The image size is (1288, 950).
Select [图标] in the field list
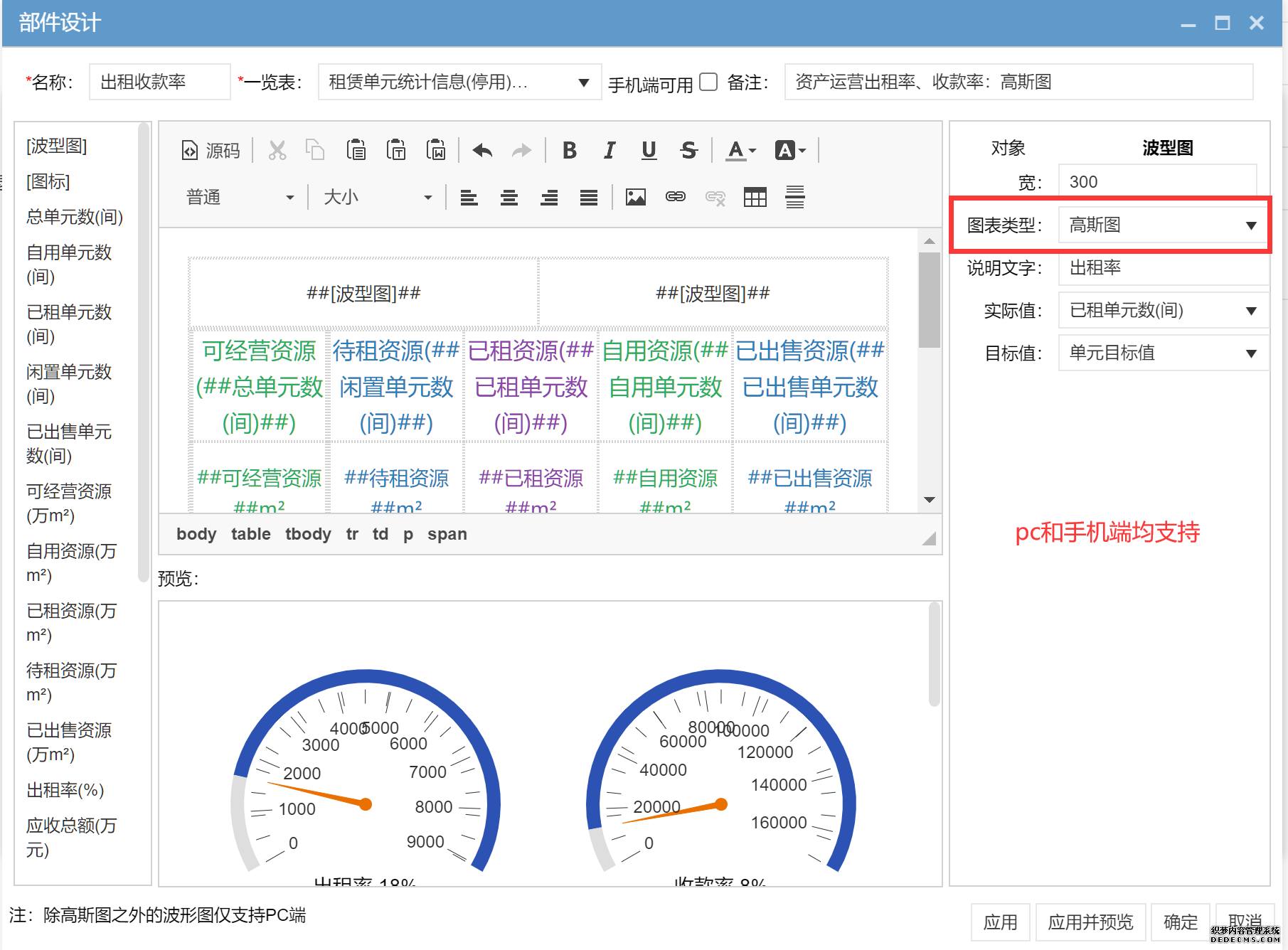coord(48,181)
